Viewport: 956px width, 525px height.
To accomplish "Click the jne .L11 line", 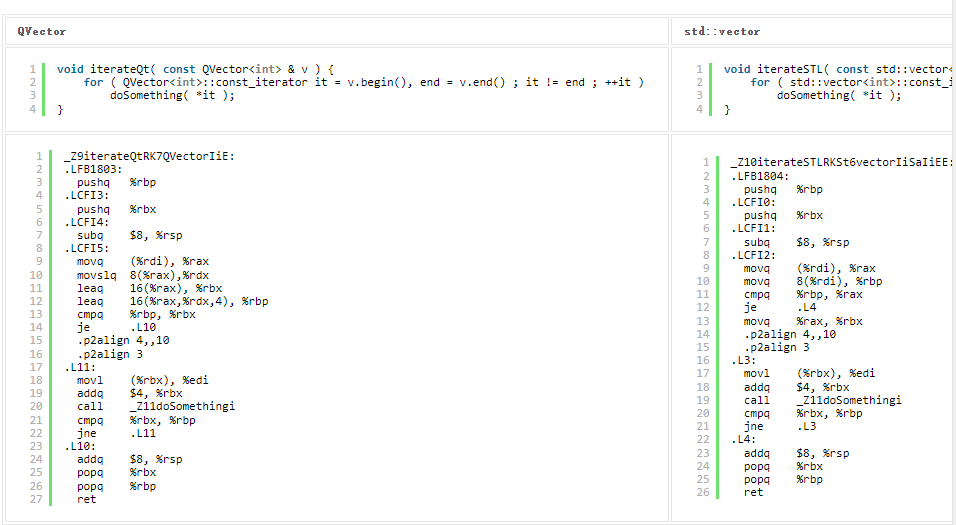I will 116,433.
